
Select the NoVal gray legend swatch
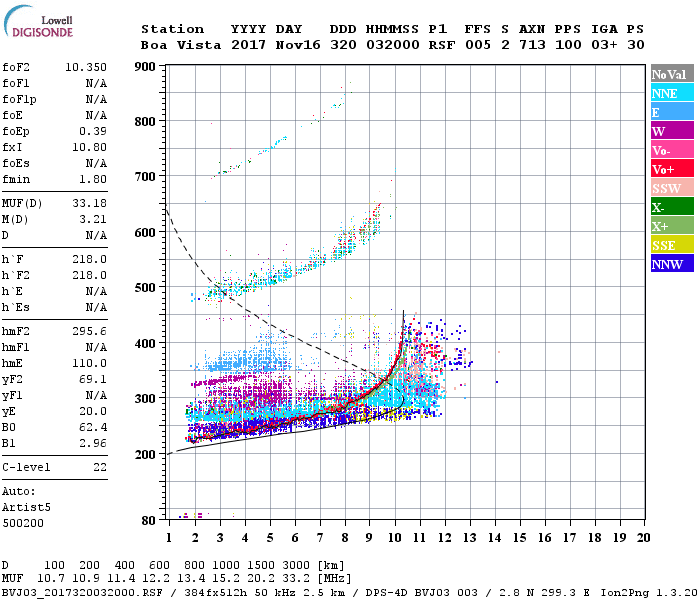(672, 74)
